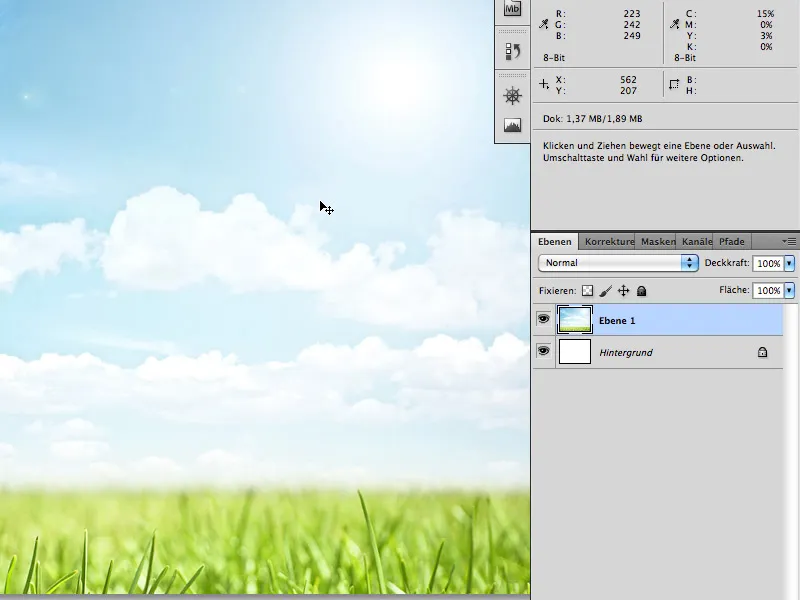Click the Hintergrund layer thumbnail

coord(575,352)
